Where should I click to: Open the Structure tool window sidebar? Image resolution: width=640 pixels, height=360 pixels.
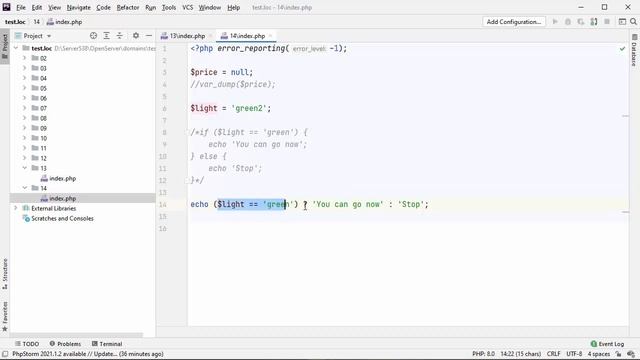(x=5, y=274)
